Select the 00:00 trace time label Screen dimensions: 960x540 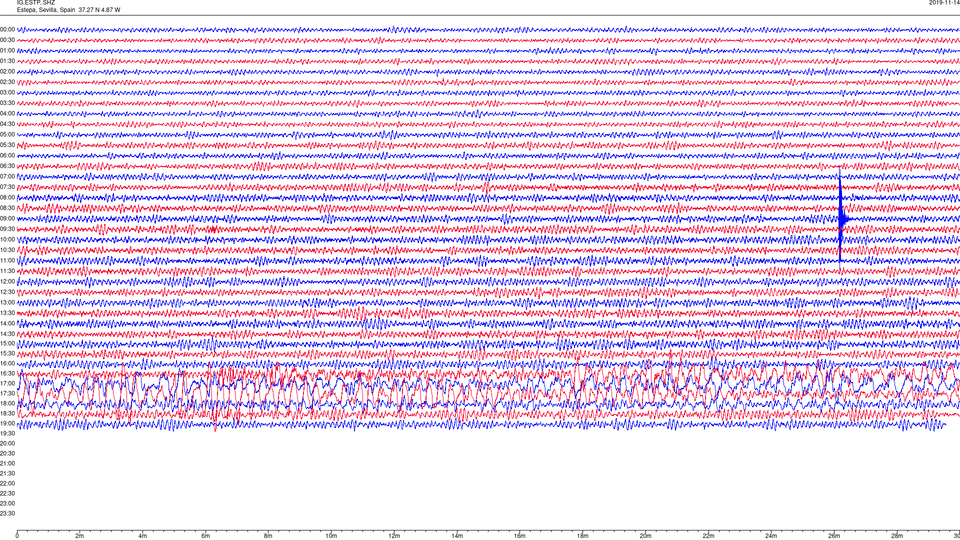tap(7, 29)
